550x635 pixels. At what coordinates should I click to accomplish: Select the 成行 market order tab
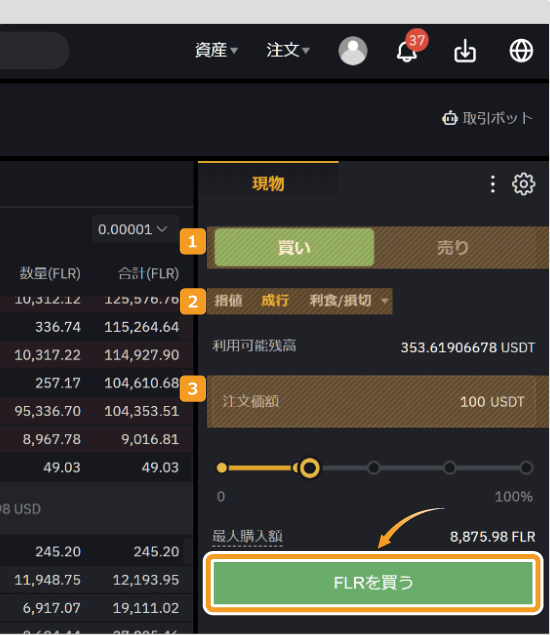coord(275,300)
